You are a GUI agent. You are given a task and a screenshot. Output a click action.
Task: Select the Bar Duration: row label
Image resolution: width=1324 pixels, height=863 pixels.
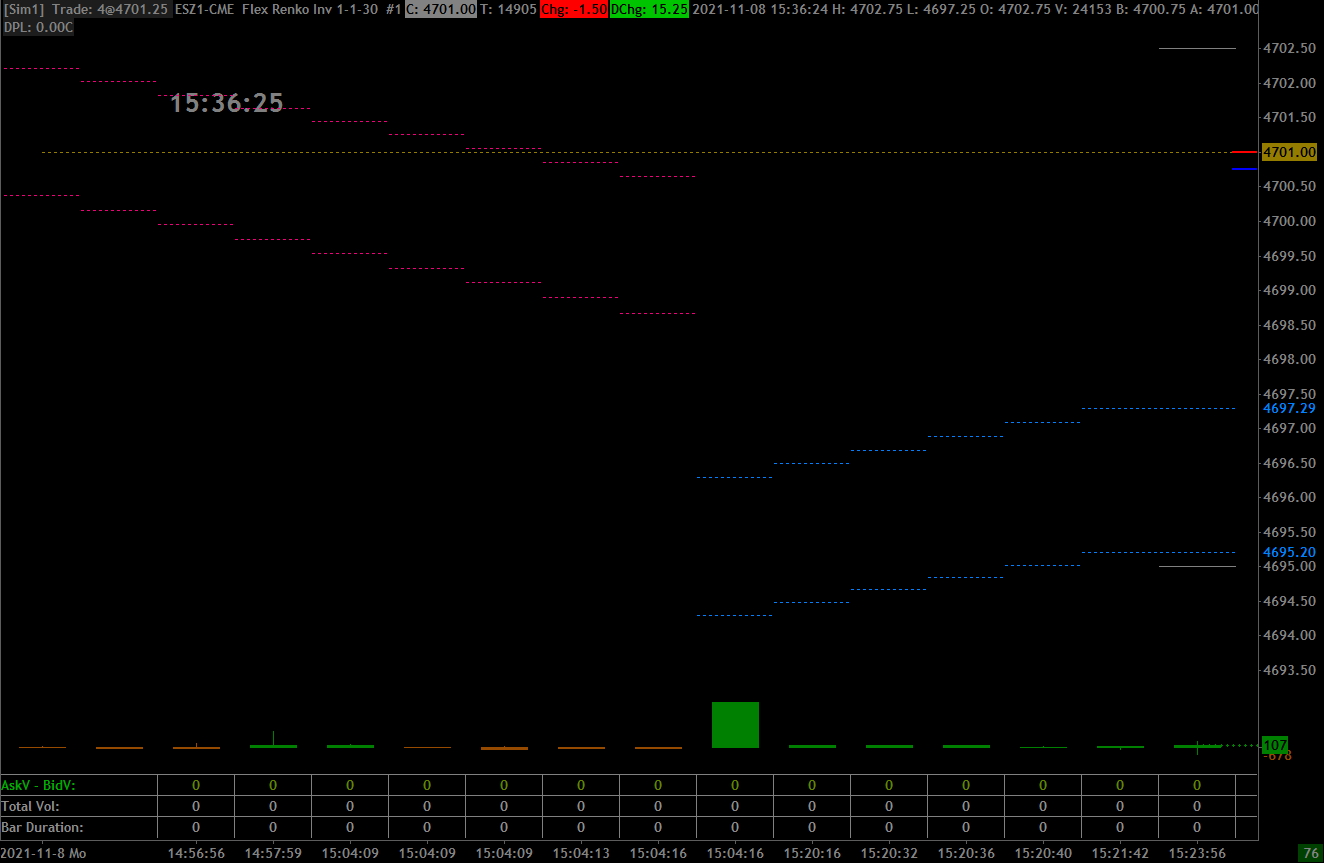43,827
